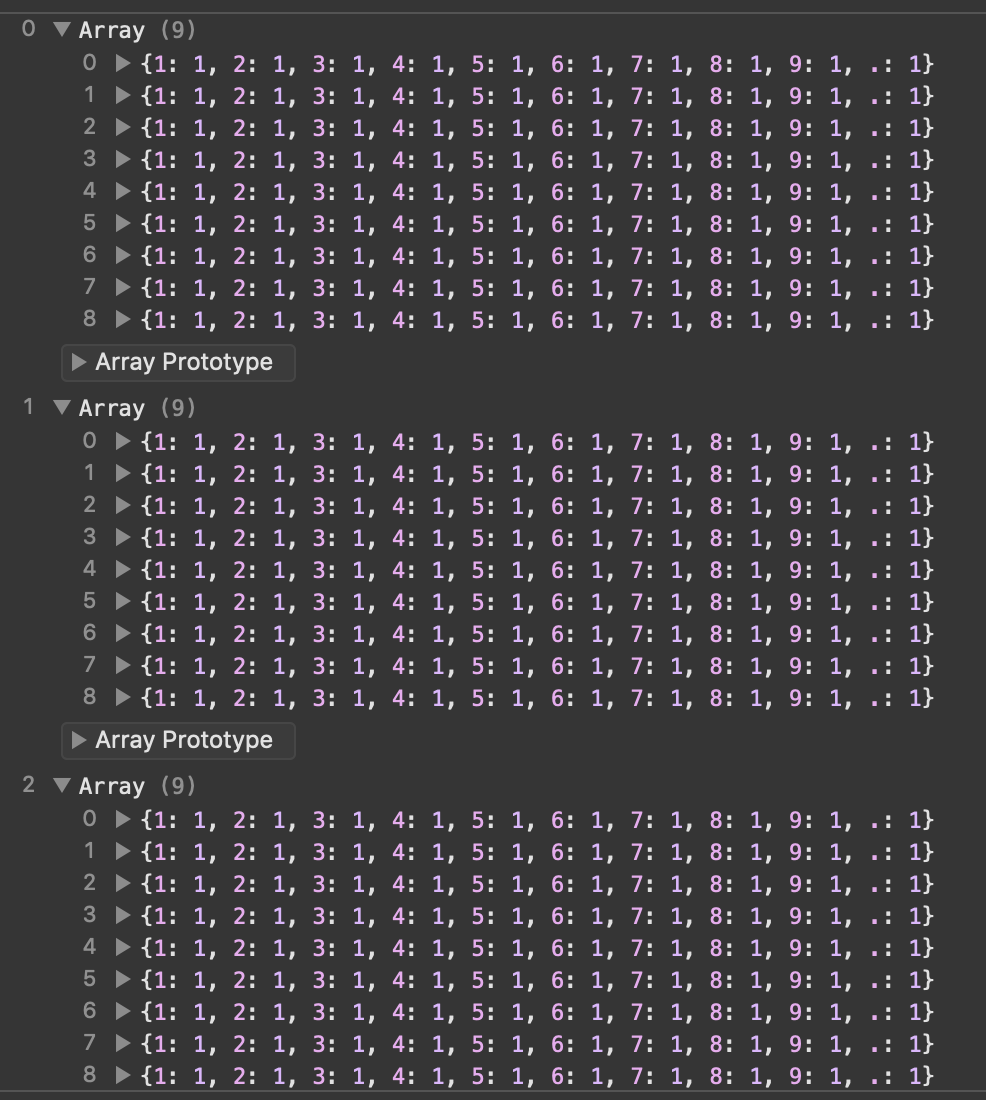This screenshot has width=986, height=1100.
Task: Collapse the outer array at index 2
Action: point(62,786)
